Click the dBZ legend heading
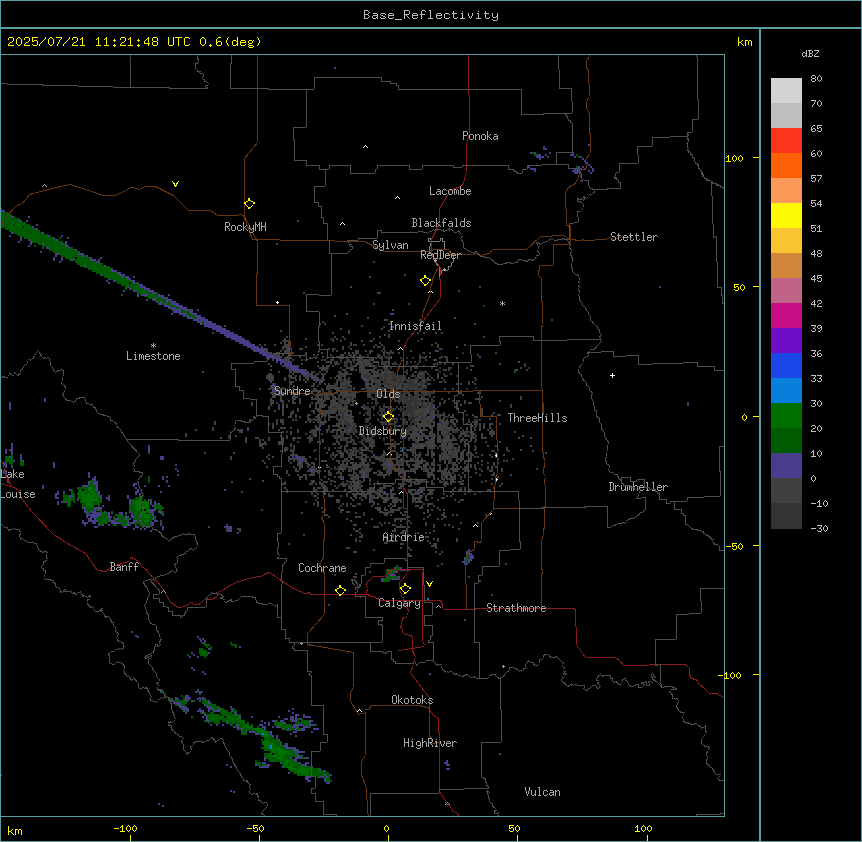This screenshot has width=862, height=842. point(810,54)
